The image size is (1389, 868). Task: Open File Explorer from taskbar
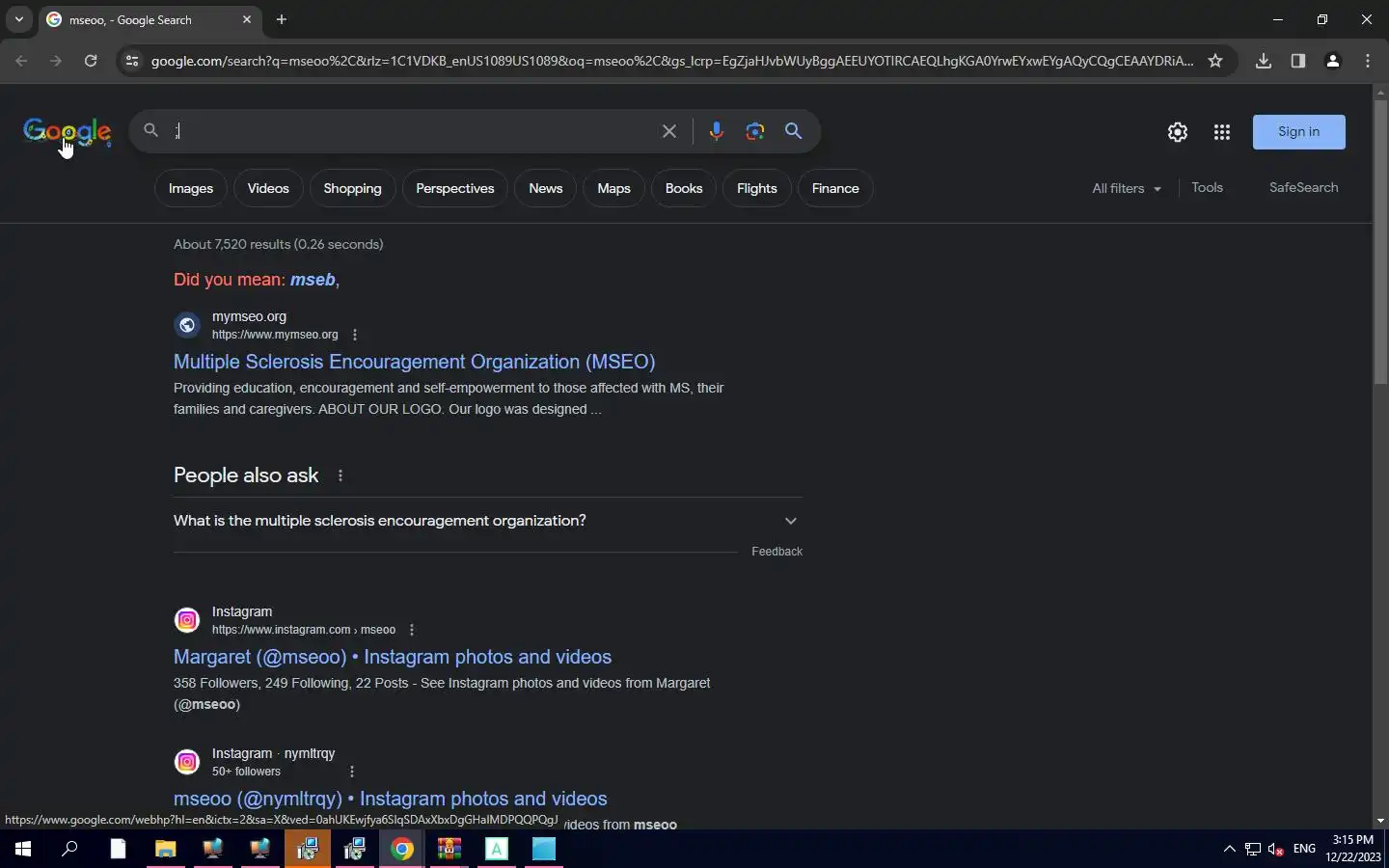pos(165,849)
